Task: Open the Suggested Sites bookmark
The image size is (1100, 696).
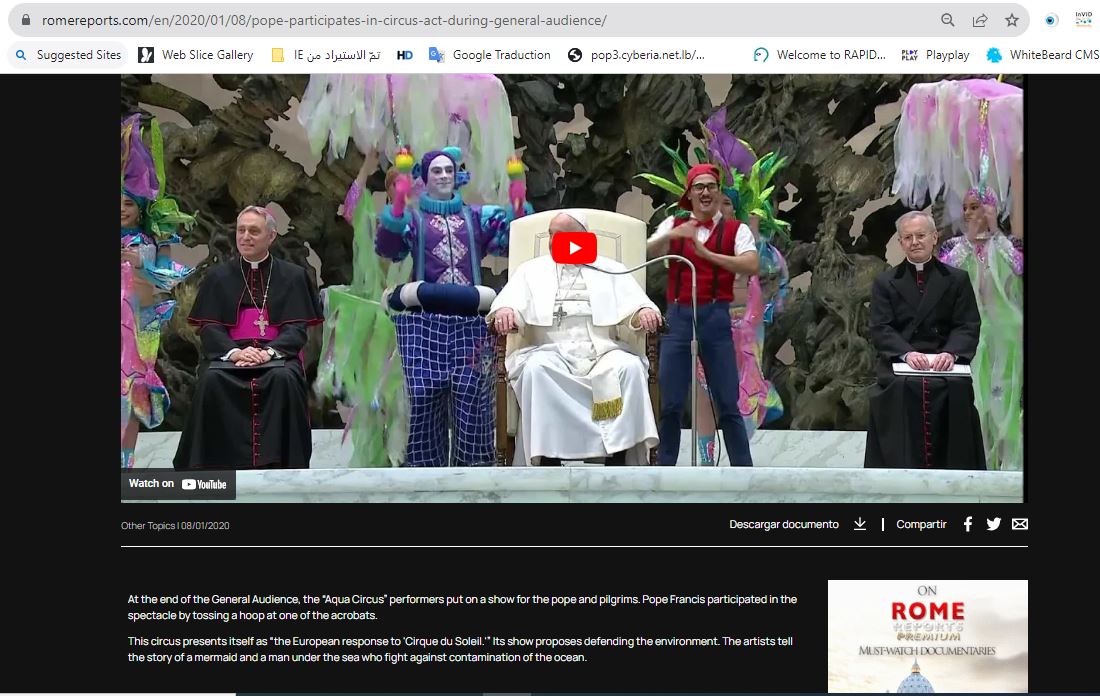Action: point(68,55)
